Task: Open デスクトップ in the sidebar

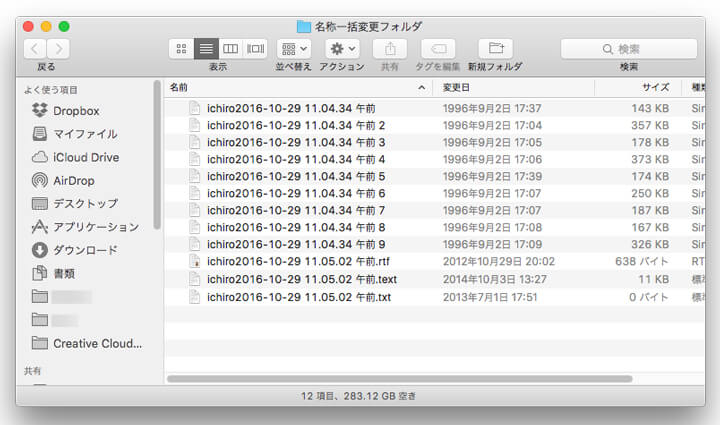Action: [x=75, y=203]
